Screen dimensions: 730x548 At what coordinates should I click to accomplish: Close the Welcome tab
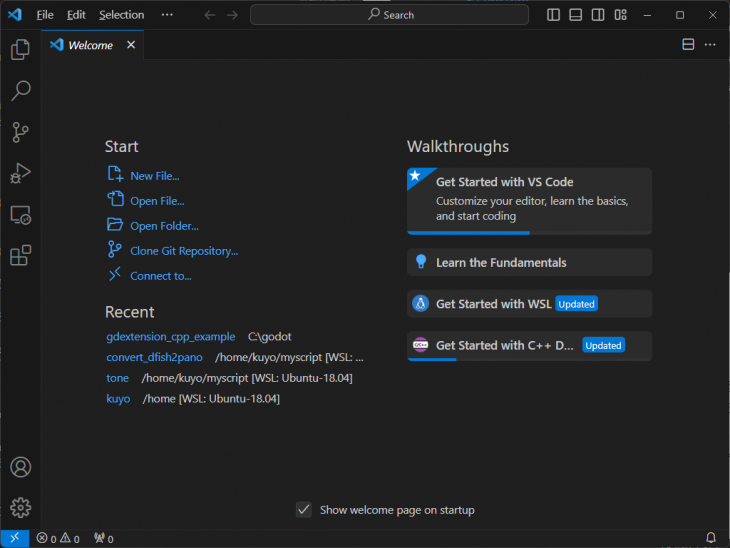pos(131,45)
